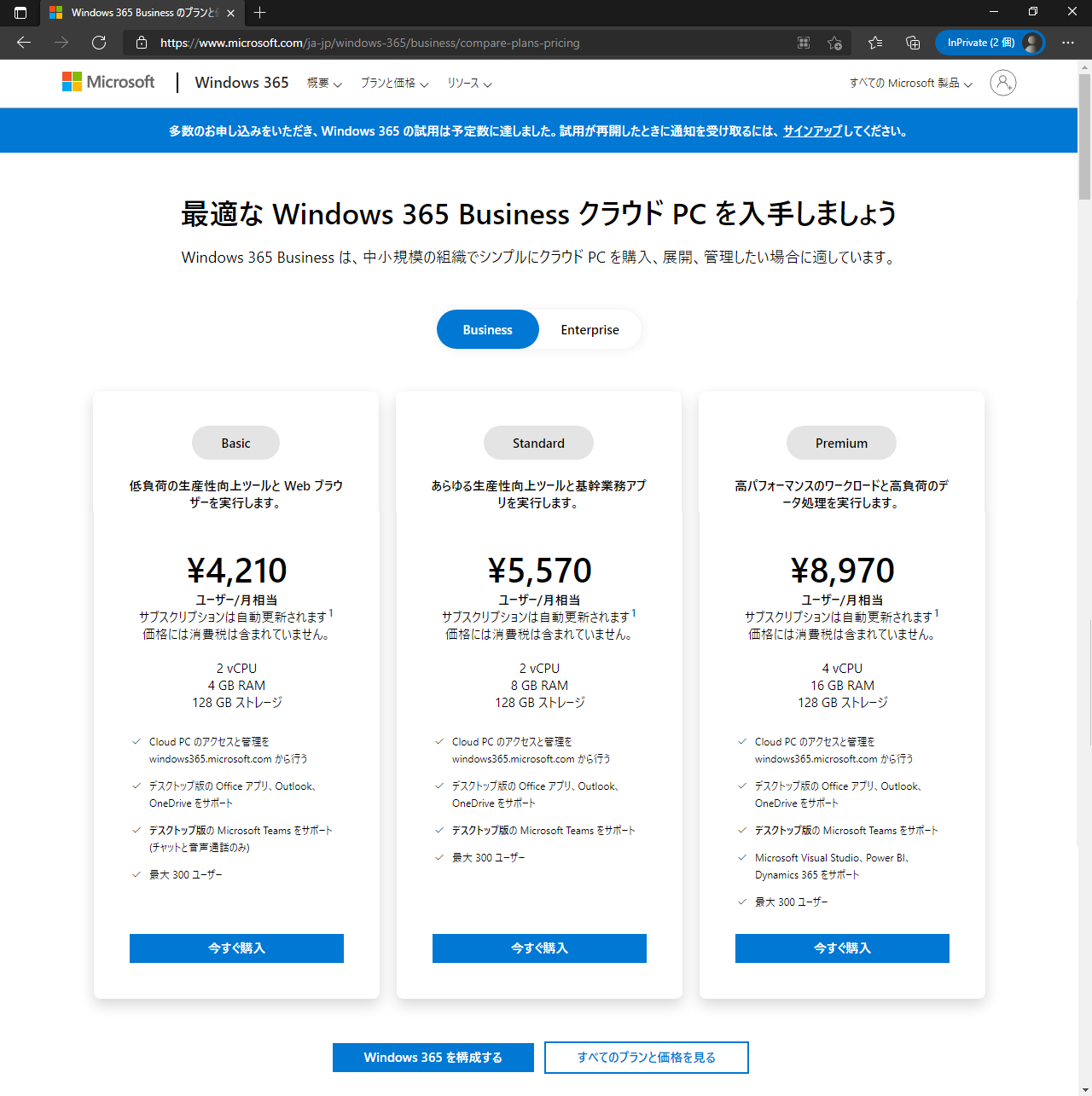
Task: Click the browser forward arrow
Action: [x=61, y=43]
